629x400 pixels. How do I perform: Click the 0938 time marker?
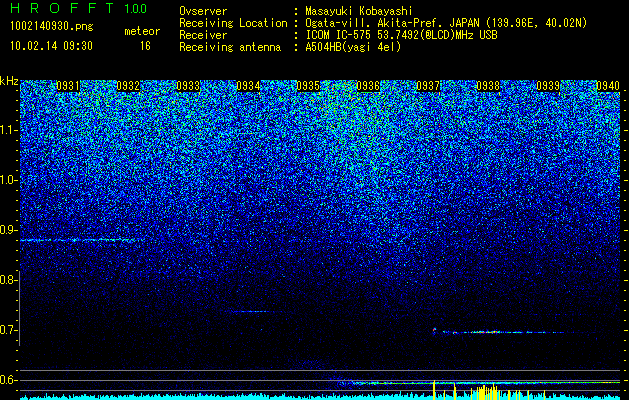coord(488,86)
